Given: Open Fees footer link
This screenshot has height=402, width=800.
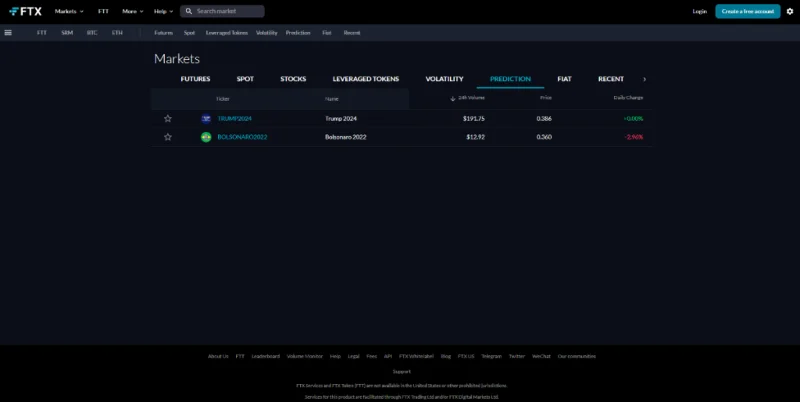Looking at the screenshot, I should [371, 356].
